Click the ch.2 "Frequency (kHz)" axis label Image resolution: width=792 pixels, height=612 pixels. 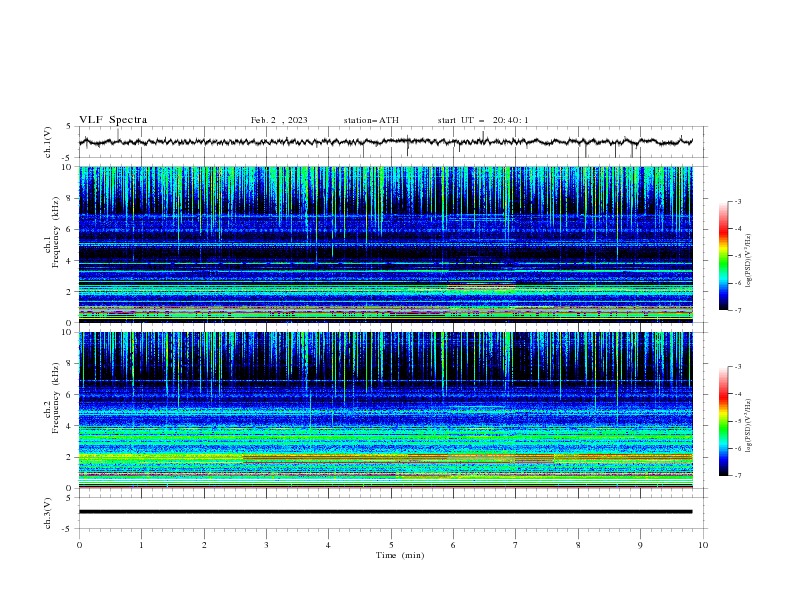(x=56, y=398)
